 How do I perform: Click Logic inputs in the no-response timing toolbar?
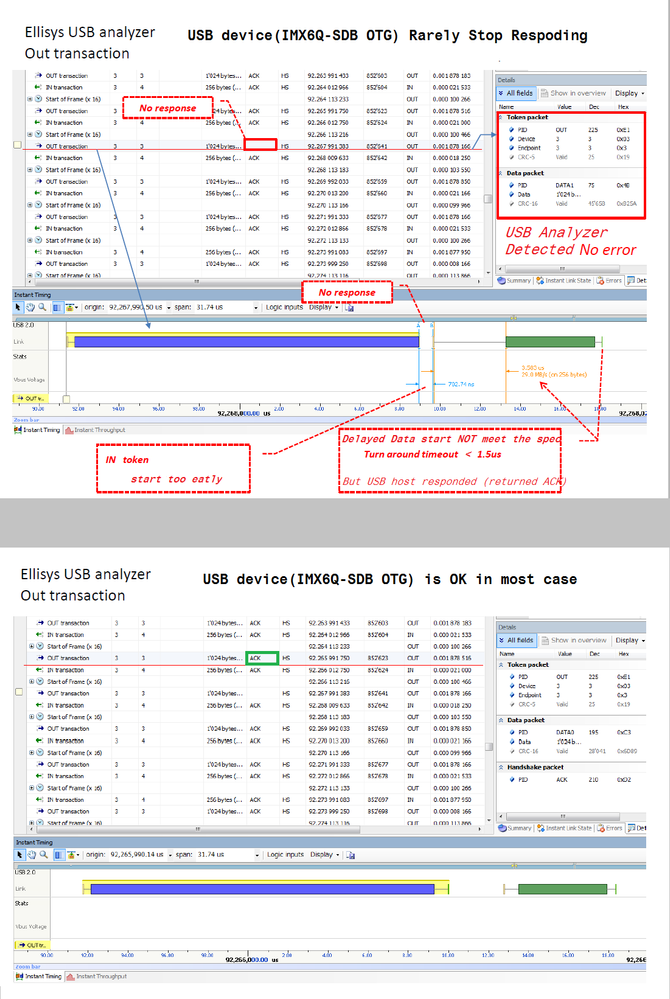coord(285,307)
